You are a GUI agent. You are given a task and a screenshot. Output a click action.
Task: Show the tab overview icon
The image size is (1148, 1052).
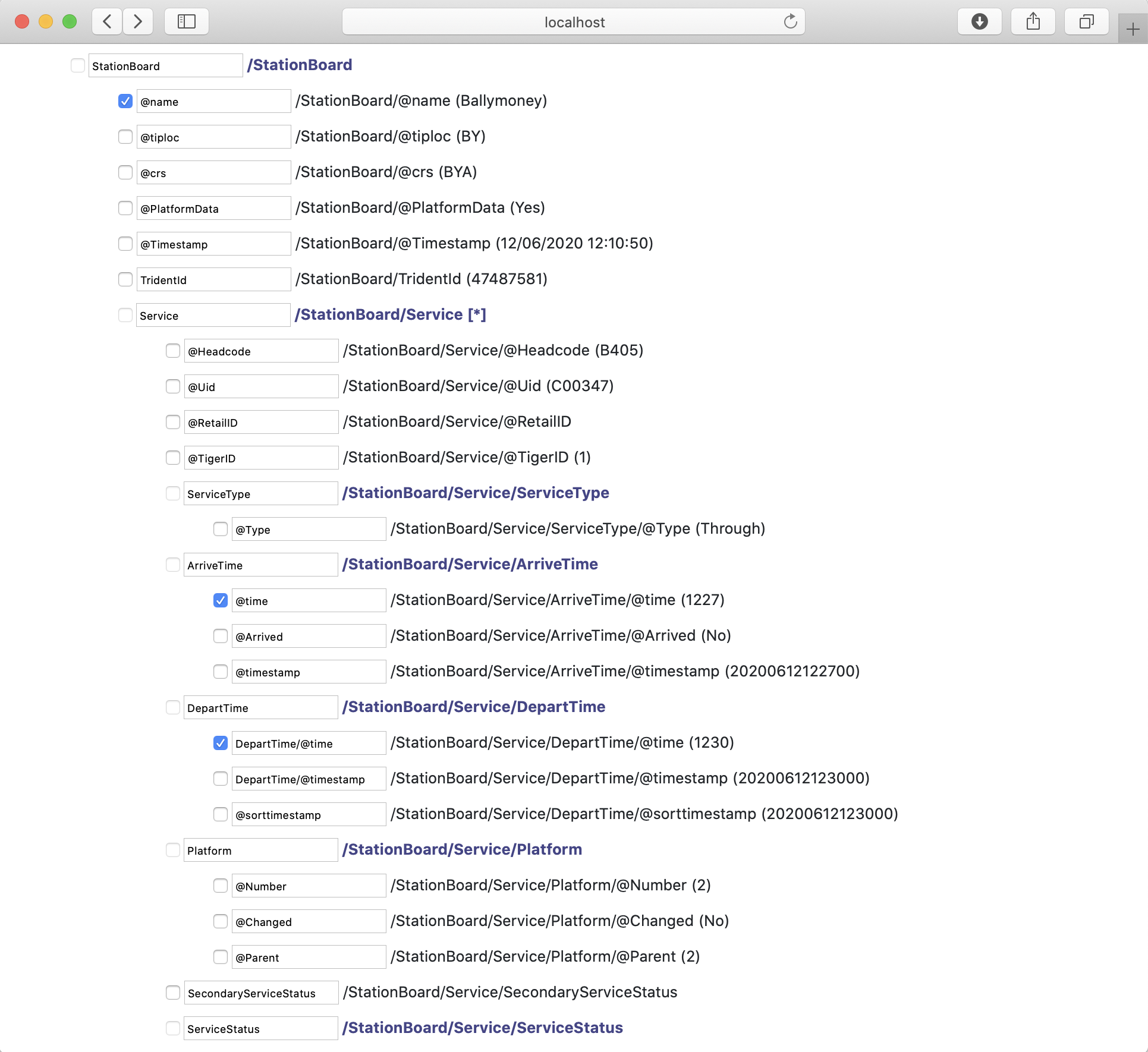pyautogui.click(x=1086, y=22)
